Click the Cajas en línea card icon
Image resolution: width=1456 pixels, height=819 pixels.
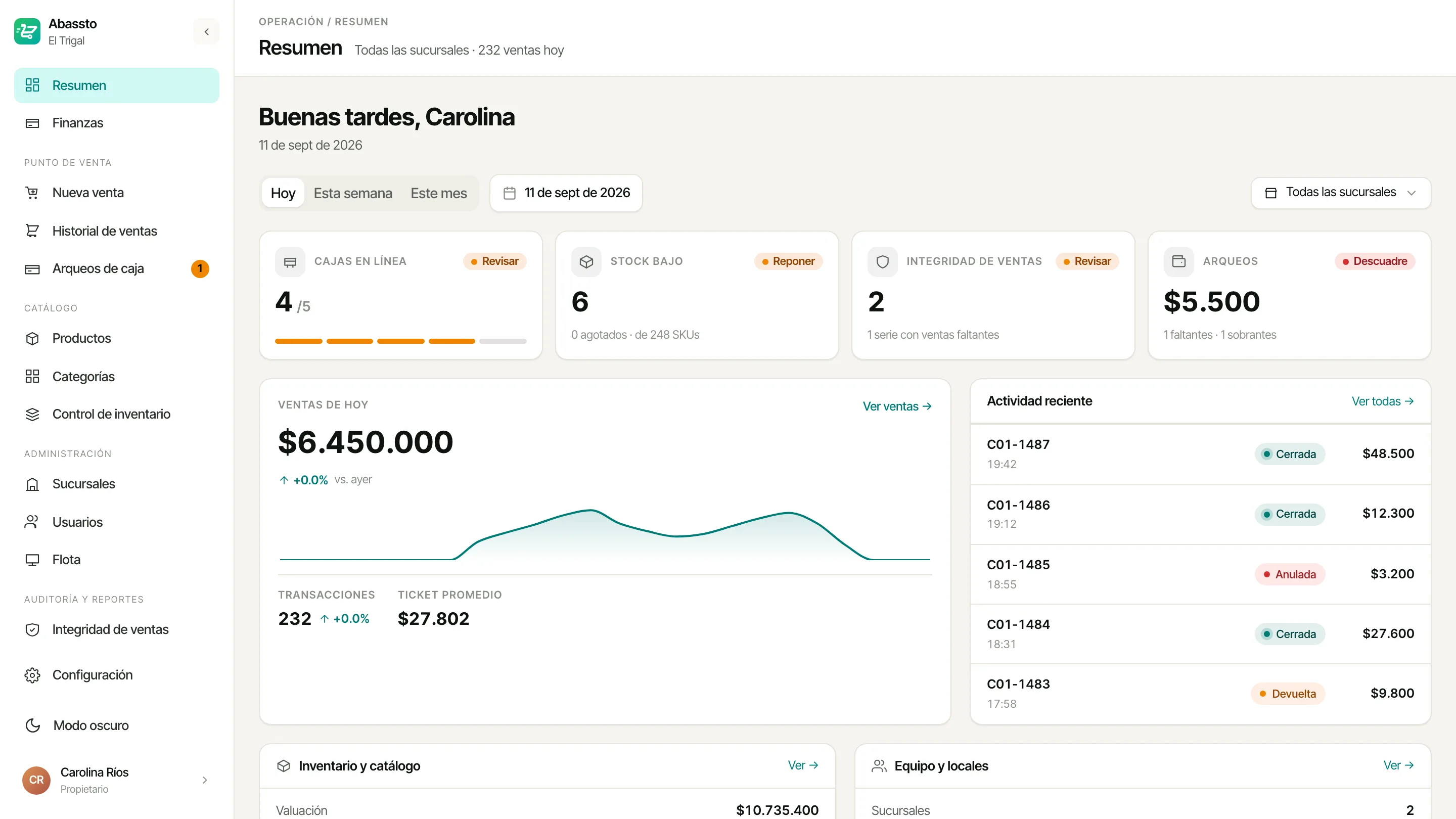(290, 262)
